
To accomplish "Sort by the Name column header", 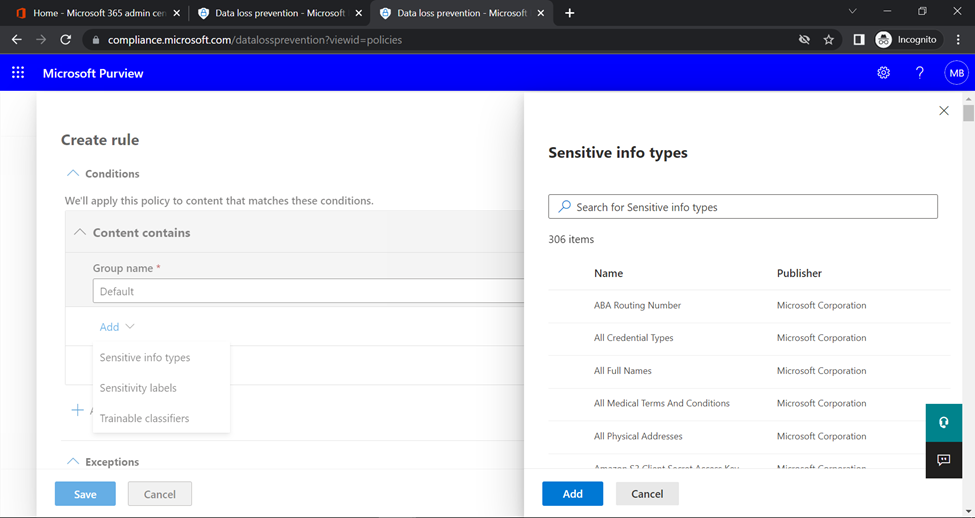I will (608, 273).
